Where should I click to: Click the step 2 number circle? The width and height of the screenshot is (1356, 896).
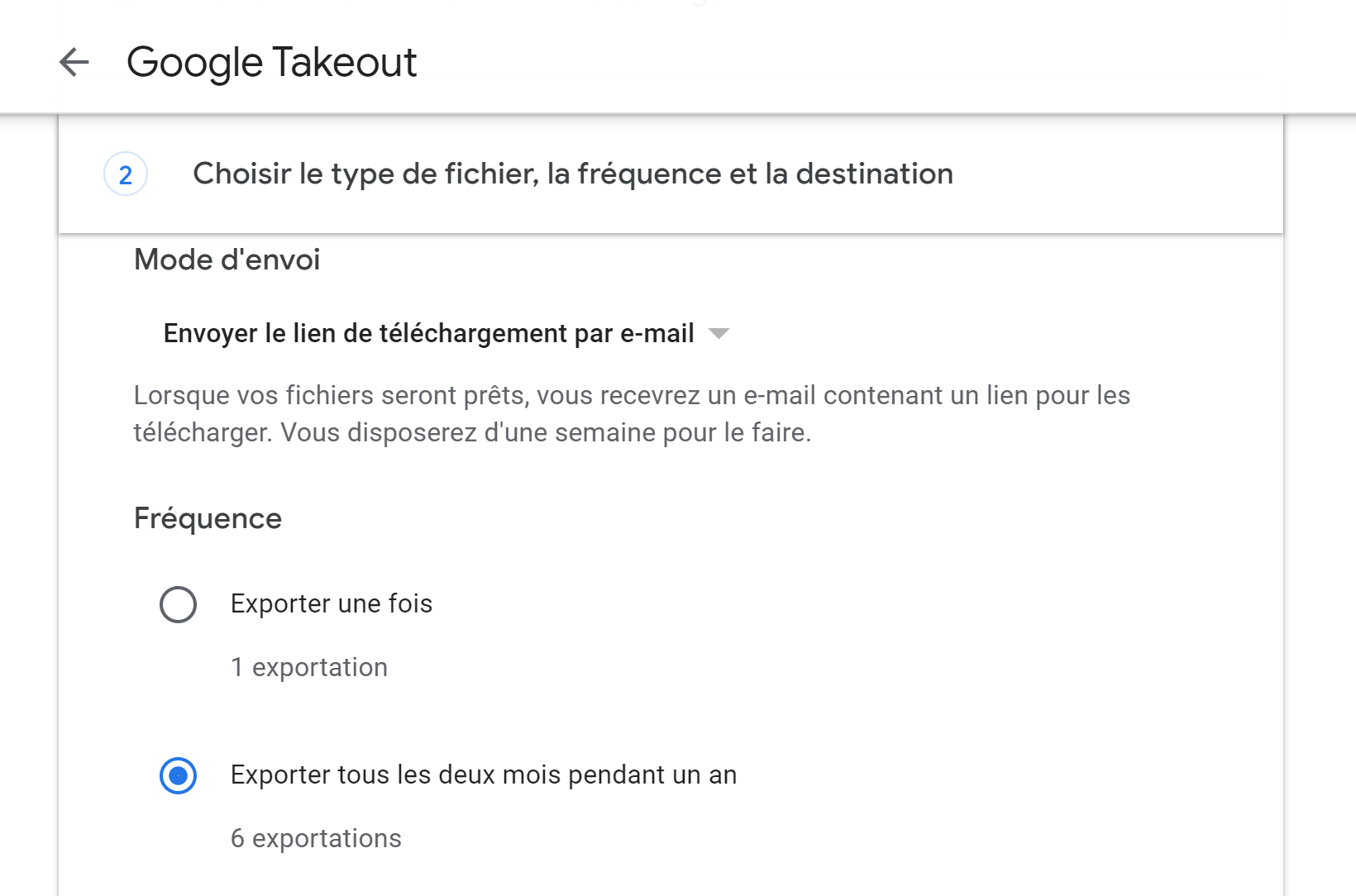tap(126, 174)
